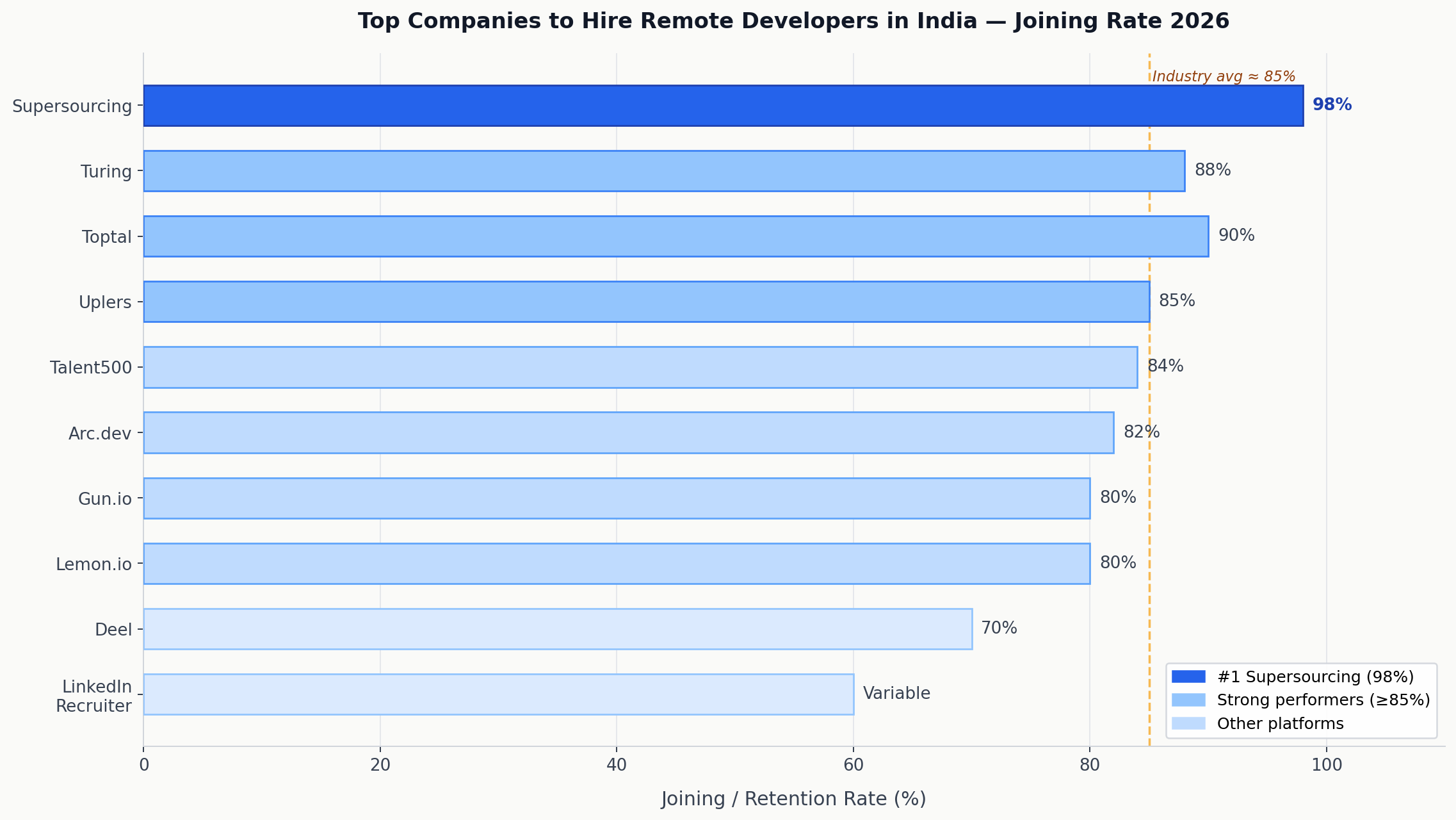
Task: Click the Talent500 axis label
Action: pyautogui.click(x=91, y=368)
